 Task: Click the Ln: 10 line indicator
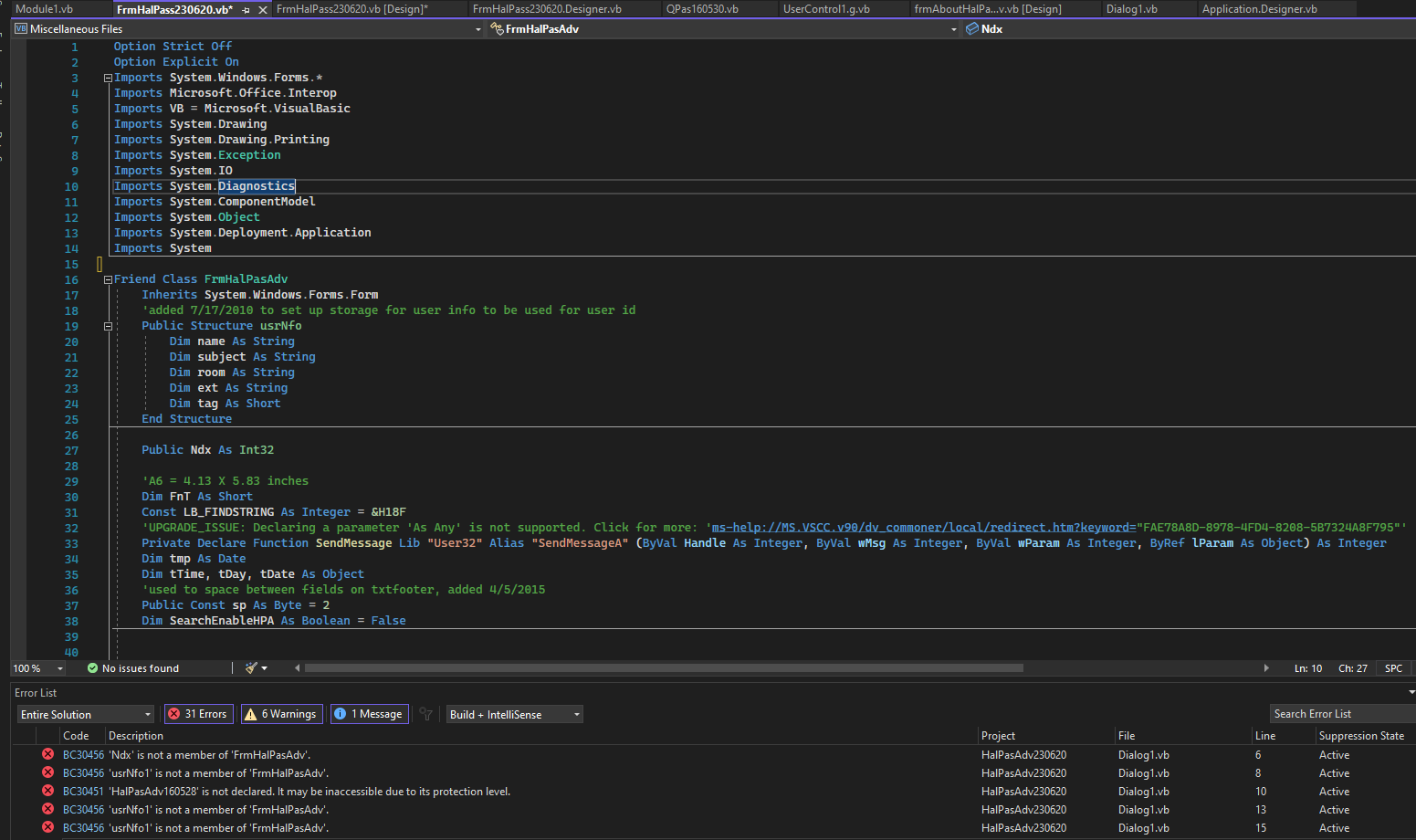(1308, 668)
